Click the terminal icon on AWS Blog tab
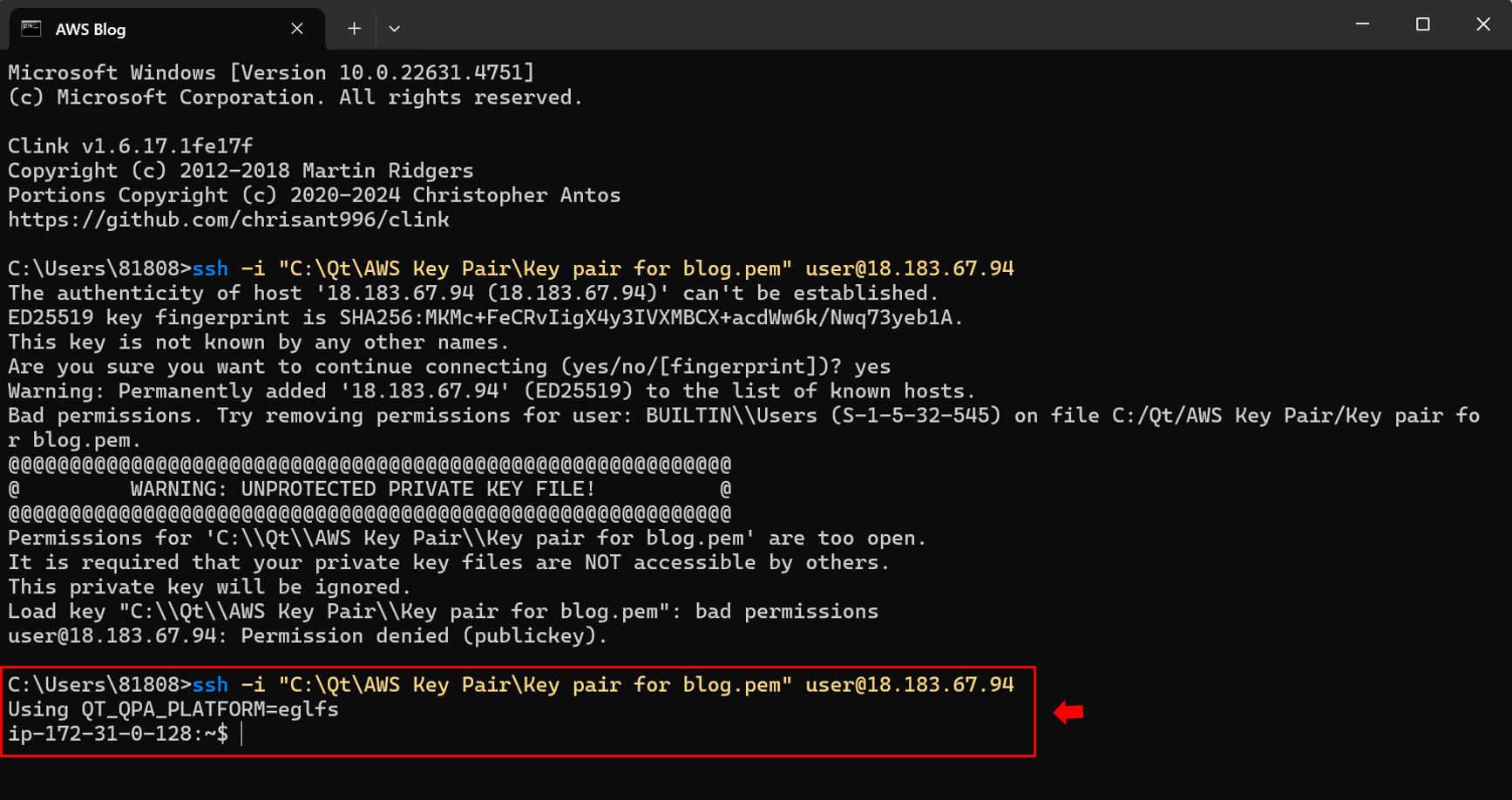This screenshot has width=1512, height=800. coord(31,29)
